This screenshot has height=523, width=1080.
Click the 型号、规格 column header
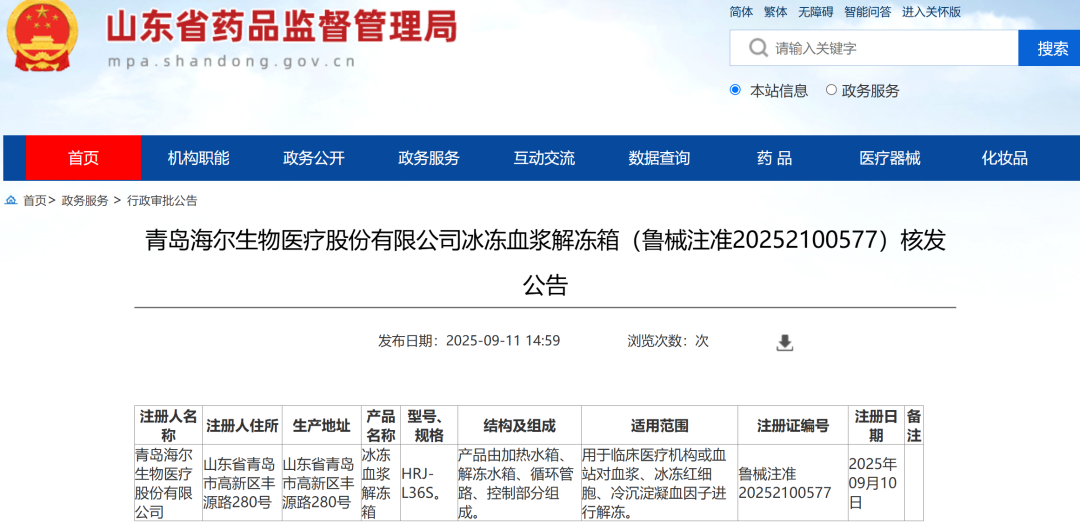coord(428,425)
